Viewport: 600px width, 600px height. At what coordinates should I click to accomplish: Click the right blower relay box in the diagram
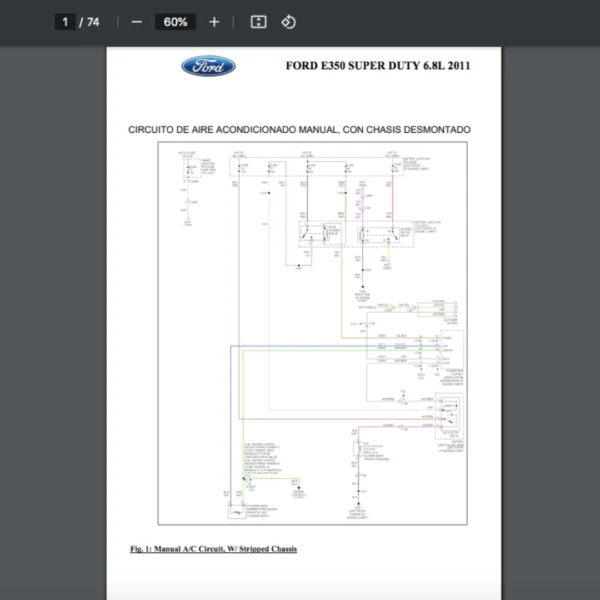377,234
